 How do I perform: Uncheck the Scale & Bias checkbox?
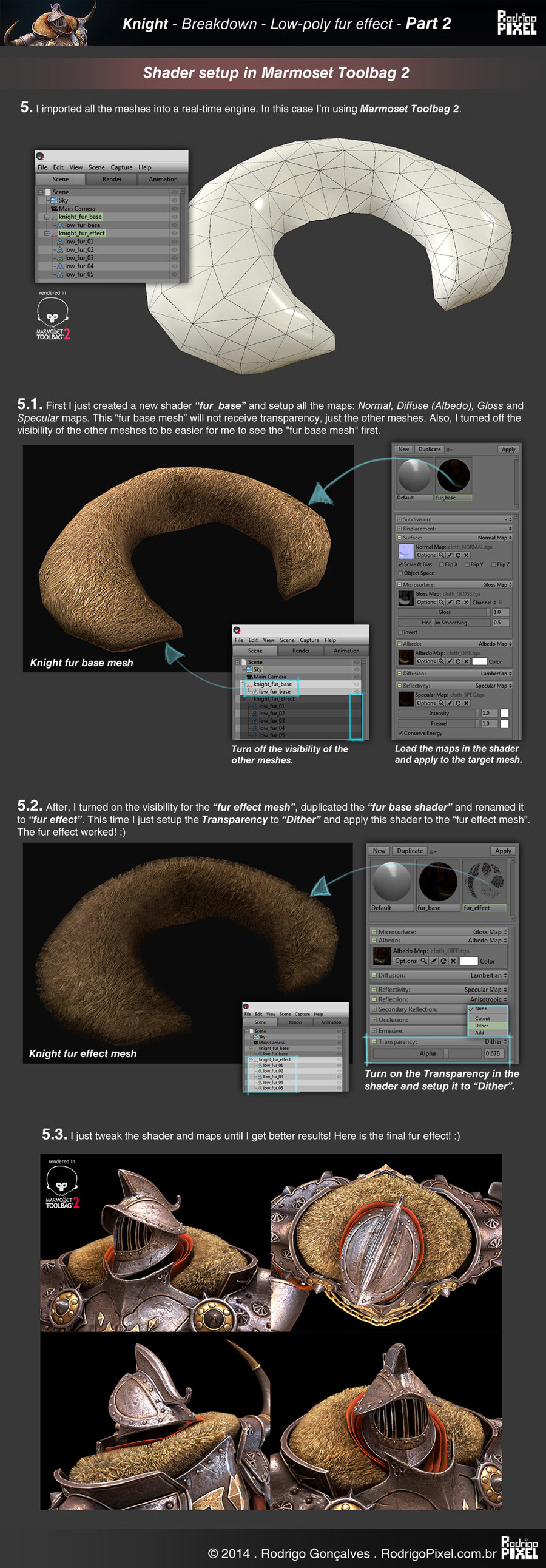coord(400,564)
